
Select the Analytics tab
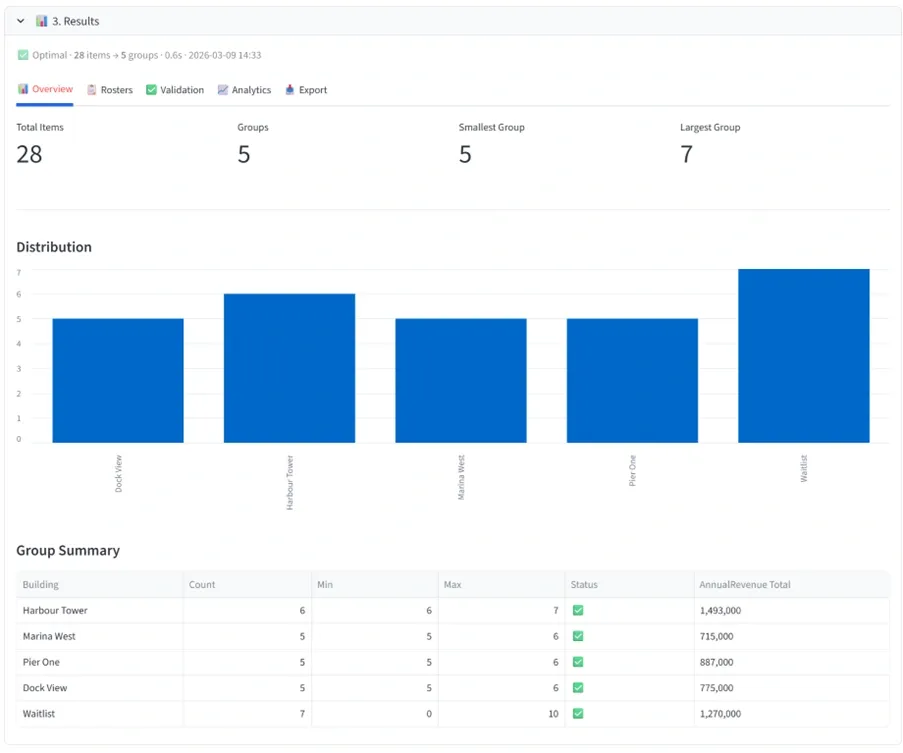click(x=244, y=90)
